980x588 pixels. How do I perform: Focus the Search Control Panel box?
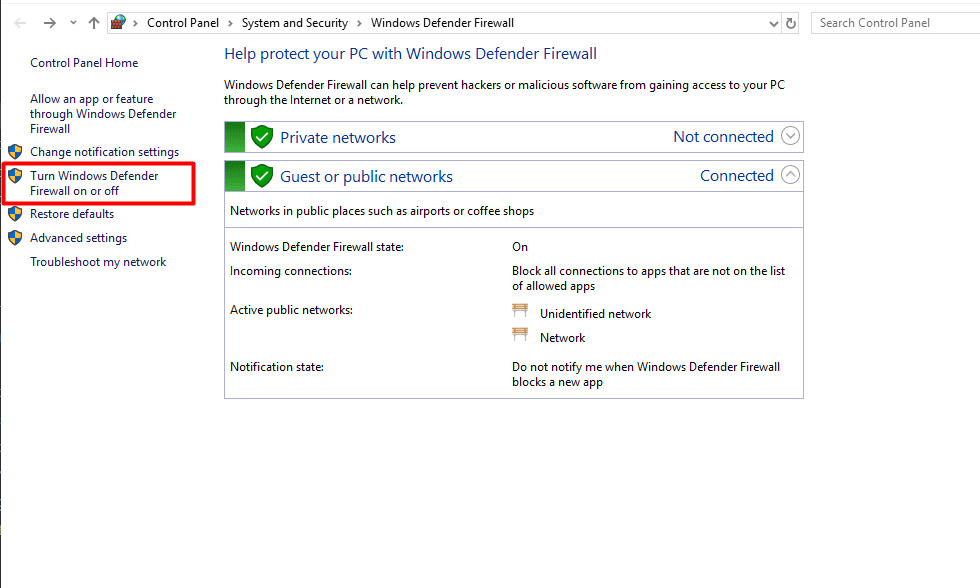[895, 23]
